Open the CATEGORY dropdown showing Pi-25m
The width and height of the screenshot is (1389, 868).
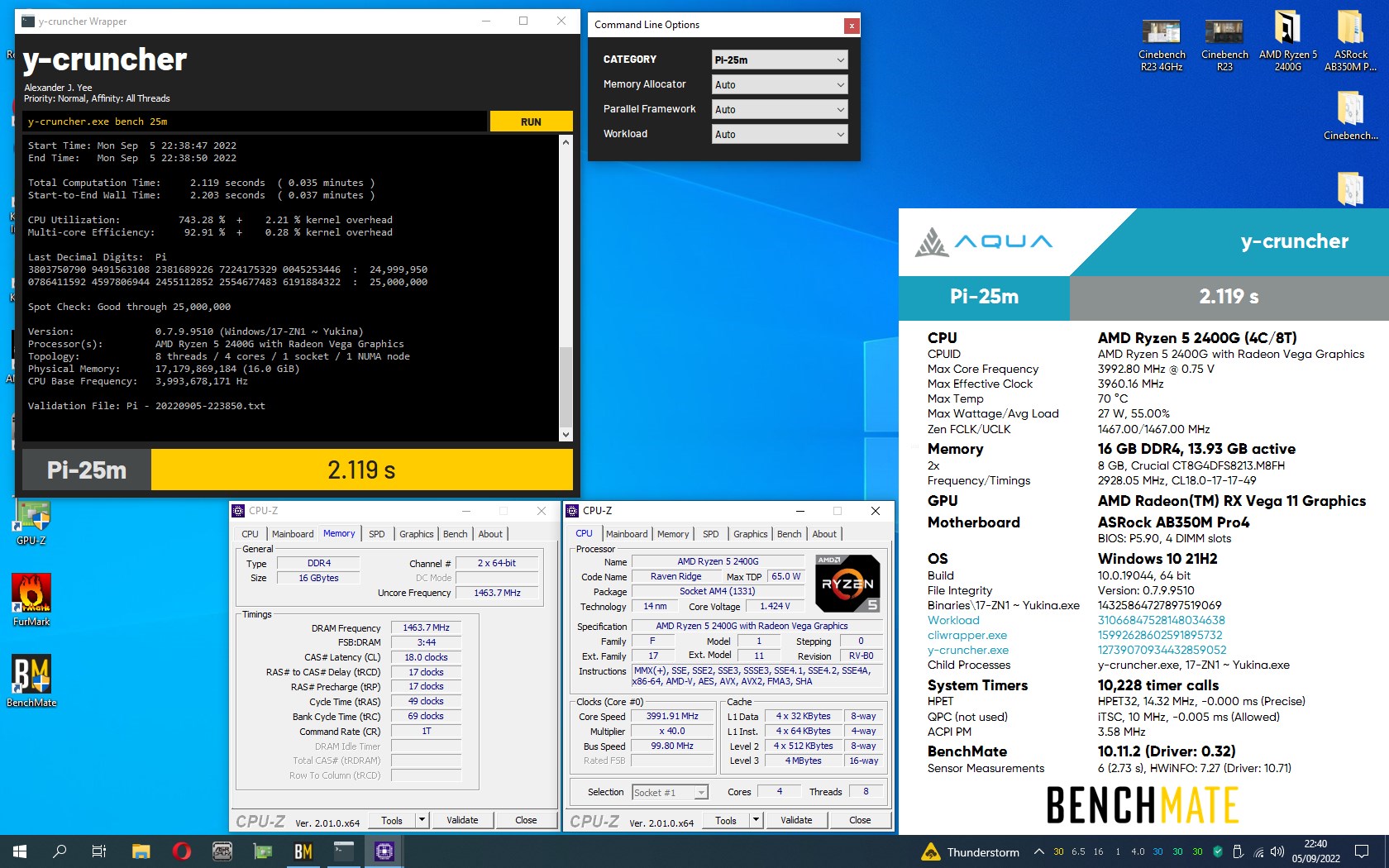coord(780,60)
